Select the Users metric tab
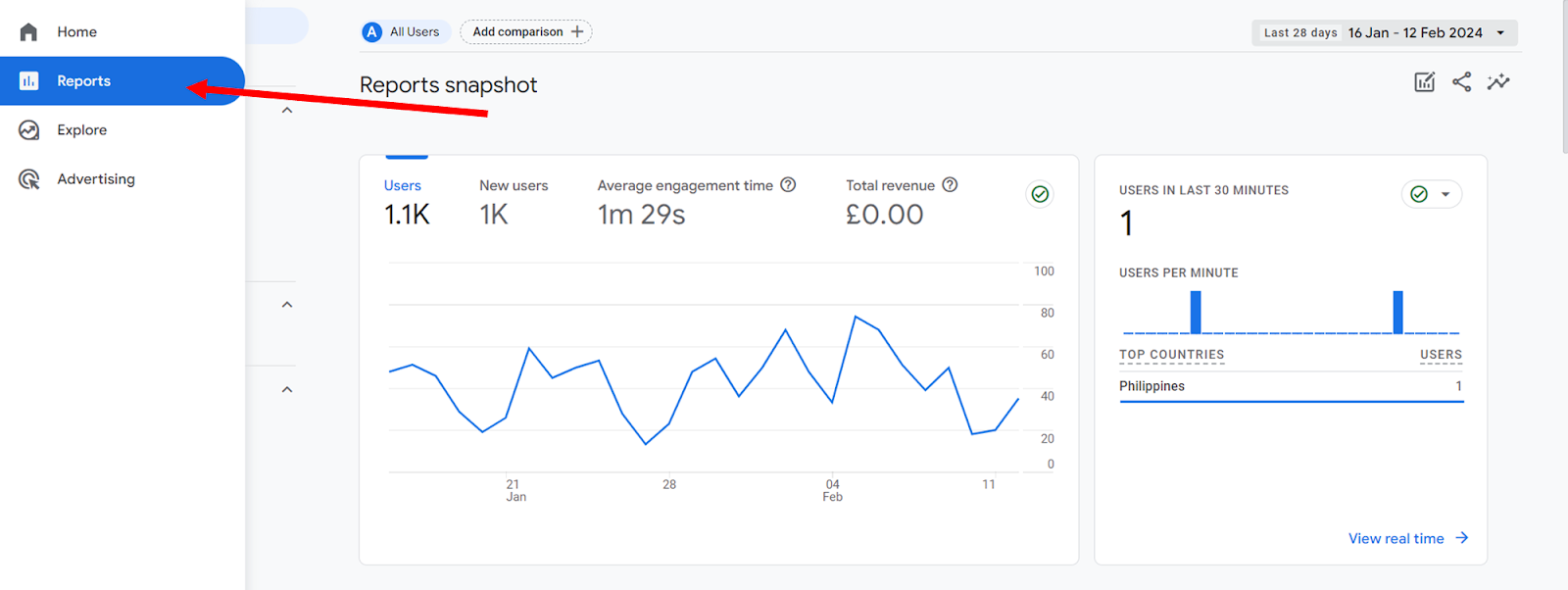Image resolution: width=1568 pixels, height=590 pixels. pyautogui.click(x=403, y=186)
